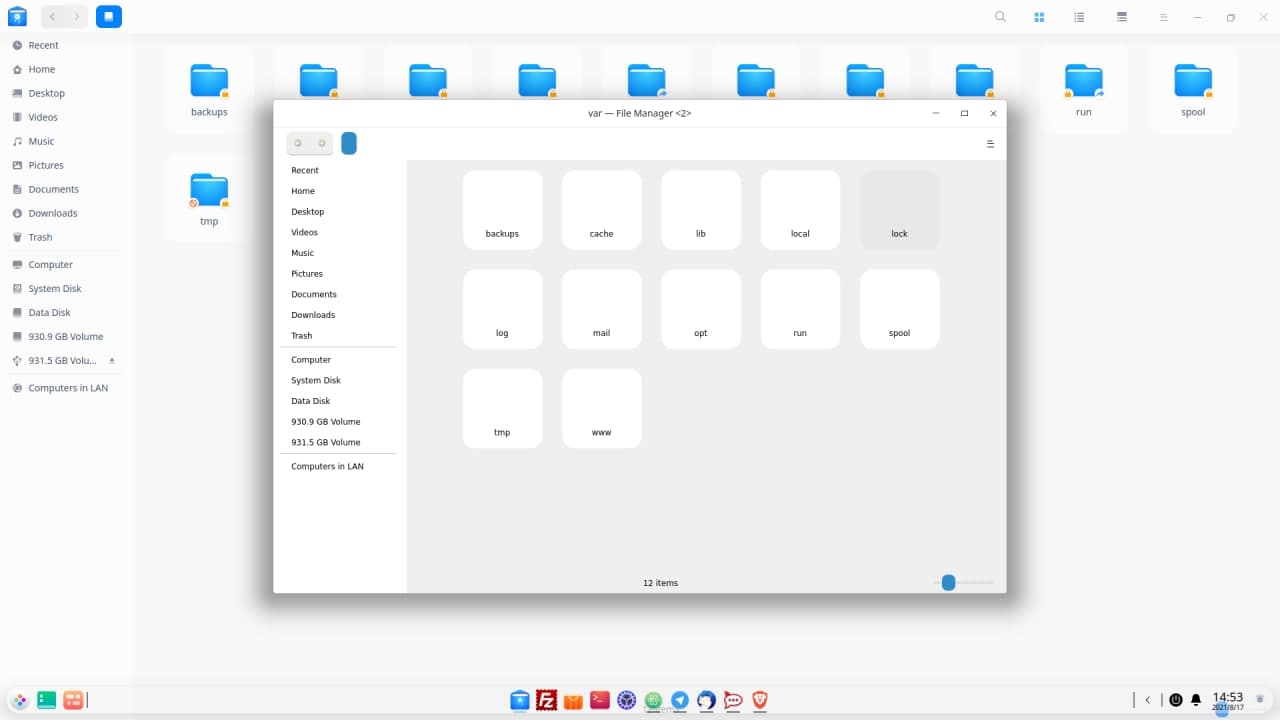
Task: Switch to icon grid view in the top toolbar
Action: tap(1040, 17)
